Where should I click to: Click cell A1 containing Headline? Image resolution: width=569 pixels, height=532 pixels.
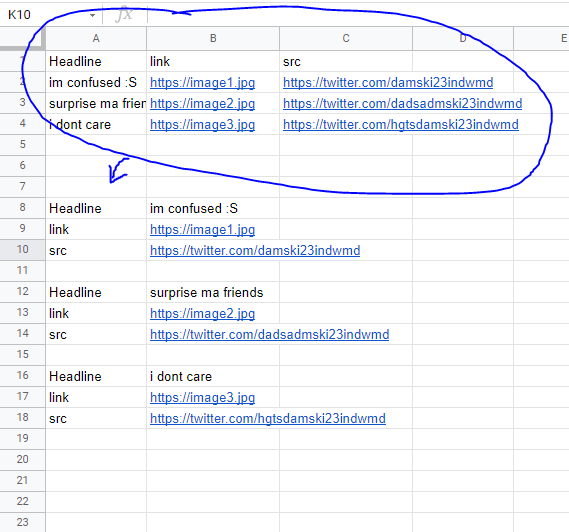(x=96, y=61)
